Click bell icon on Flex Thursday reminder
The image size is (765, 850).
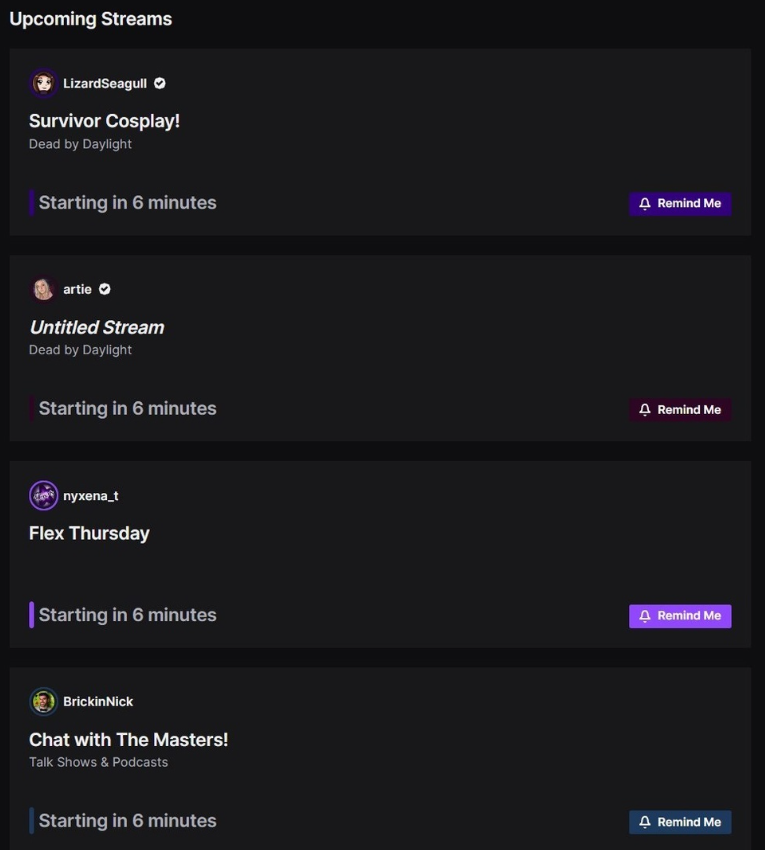(x=645, y=616)
